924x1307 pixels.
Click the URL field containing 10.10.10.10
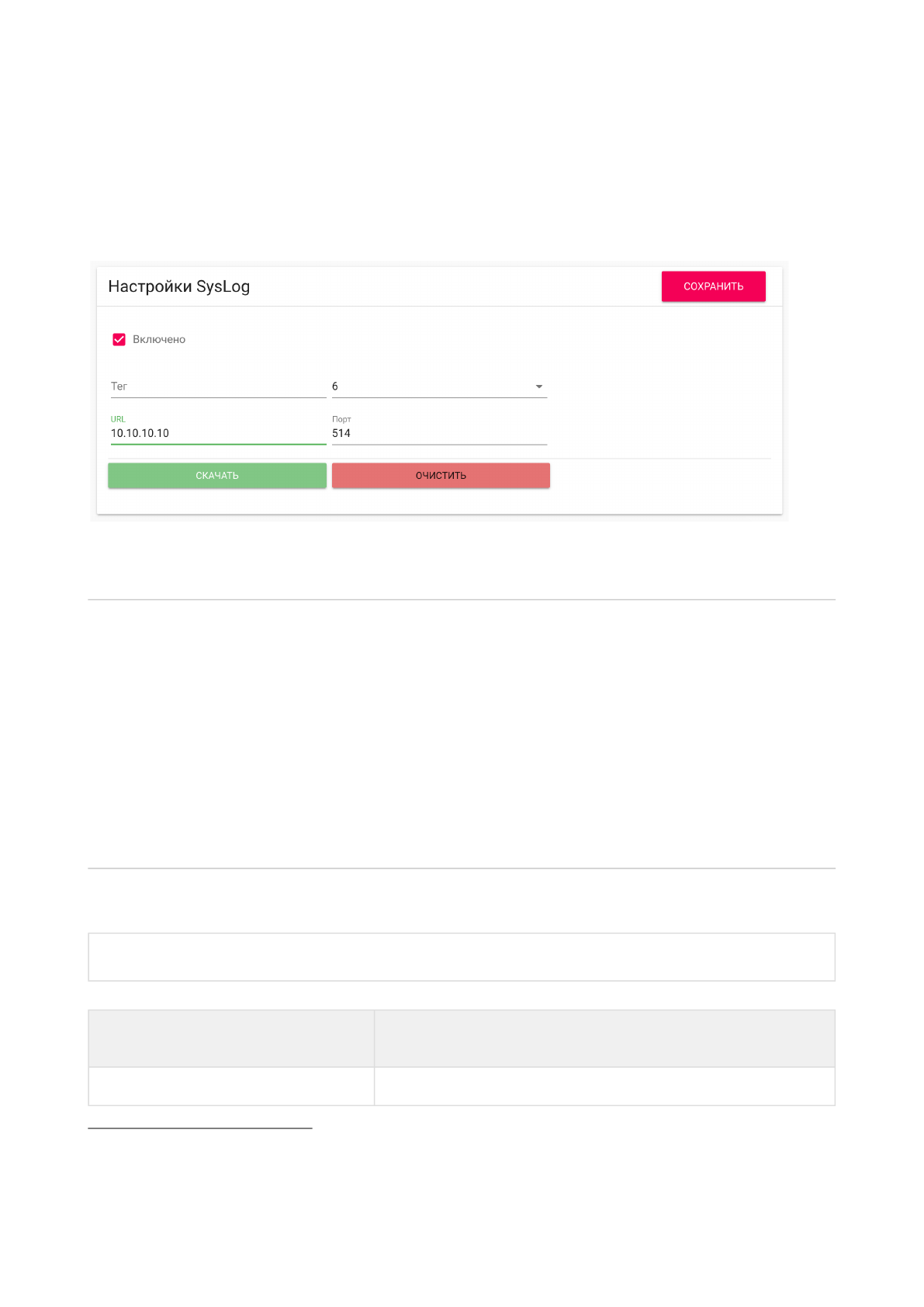click(x=218, y=434)
